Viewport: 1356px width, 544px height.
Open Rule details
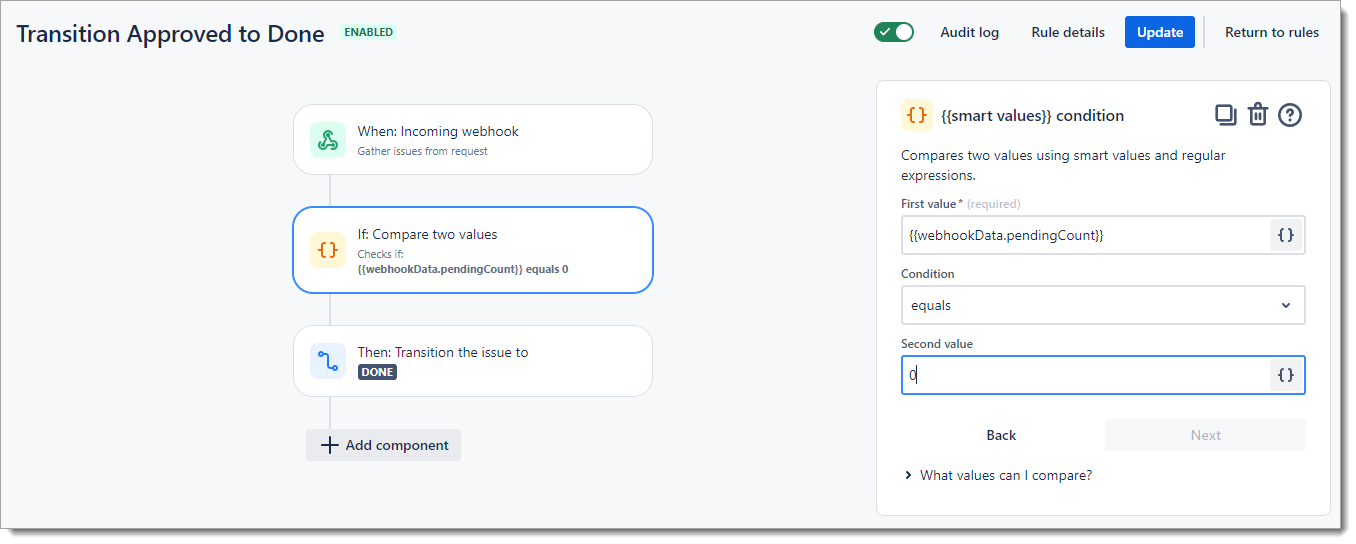[x=1067, y=32]
